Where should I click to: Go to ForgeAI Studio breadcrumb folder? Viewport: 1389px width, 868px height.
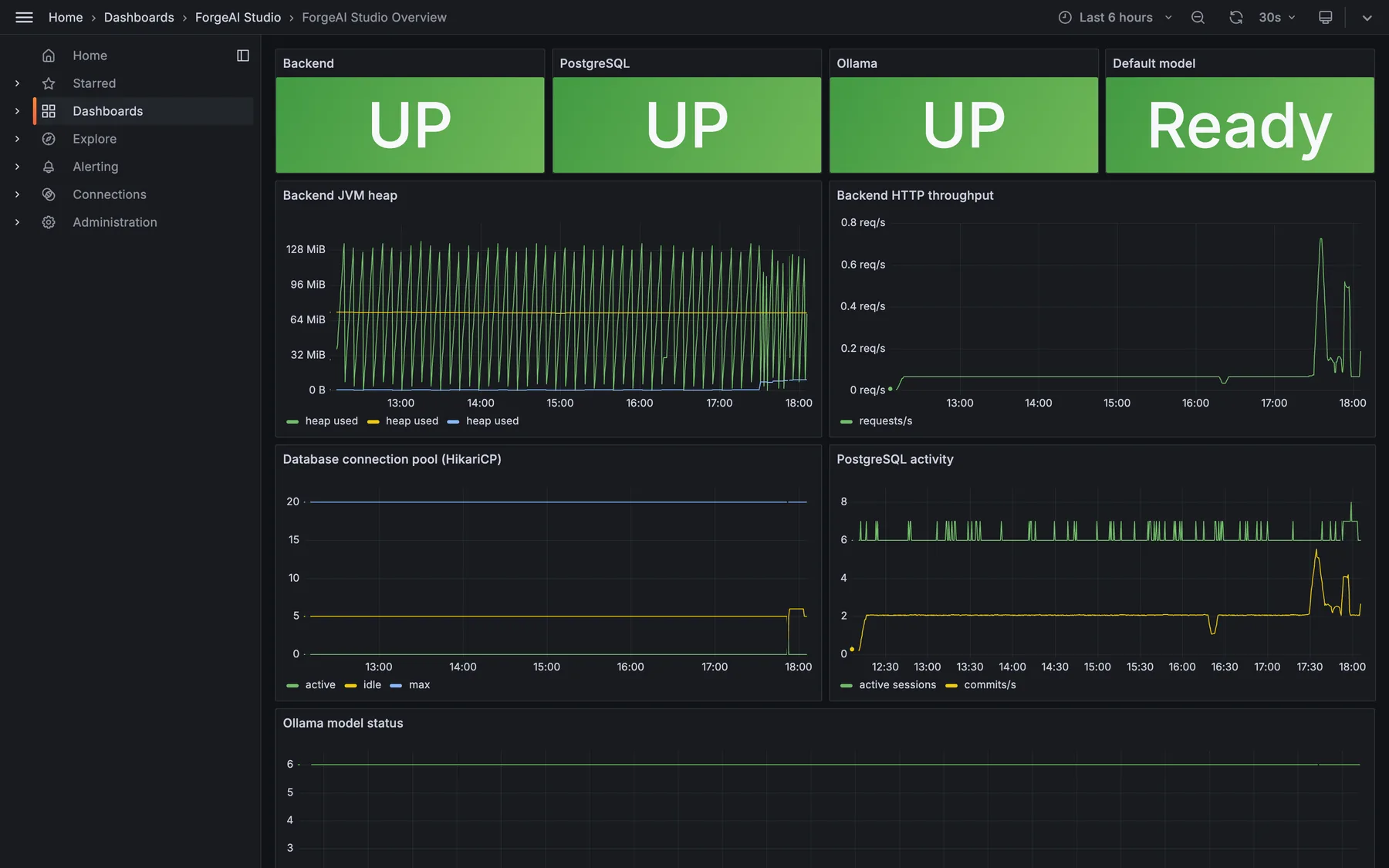tap(238, 17)
